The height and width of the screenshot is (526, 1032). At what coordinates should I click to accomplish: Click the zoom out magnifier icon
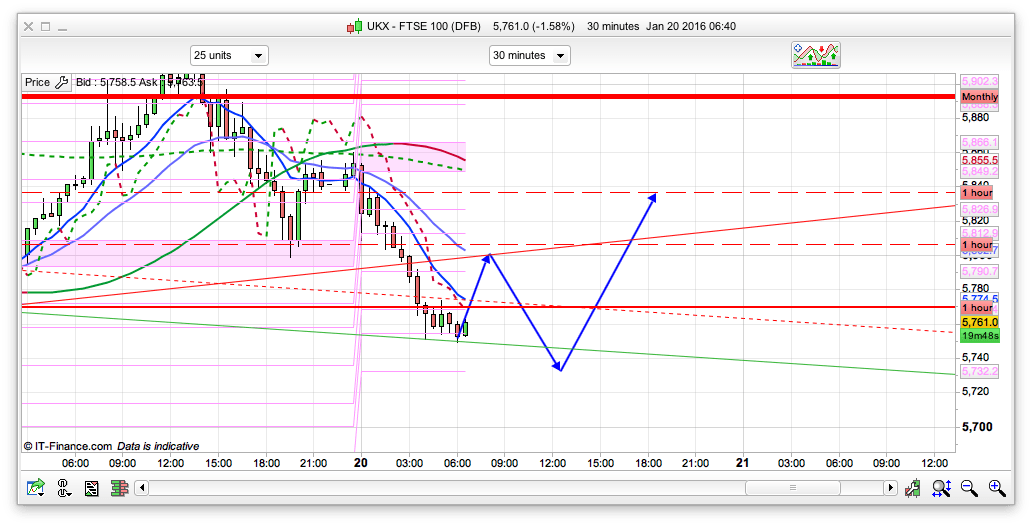[969, 488]
